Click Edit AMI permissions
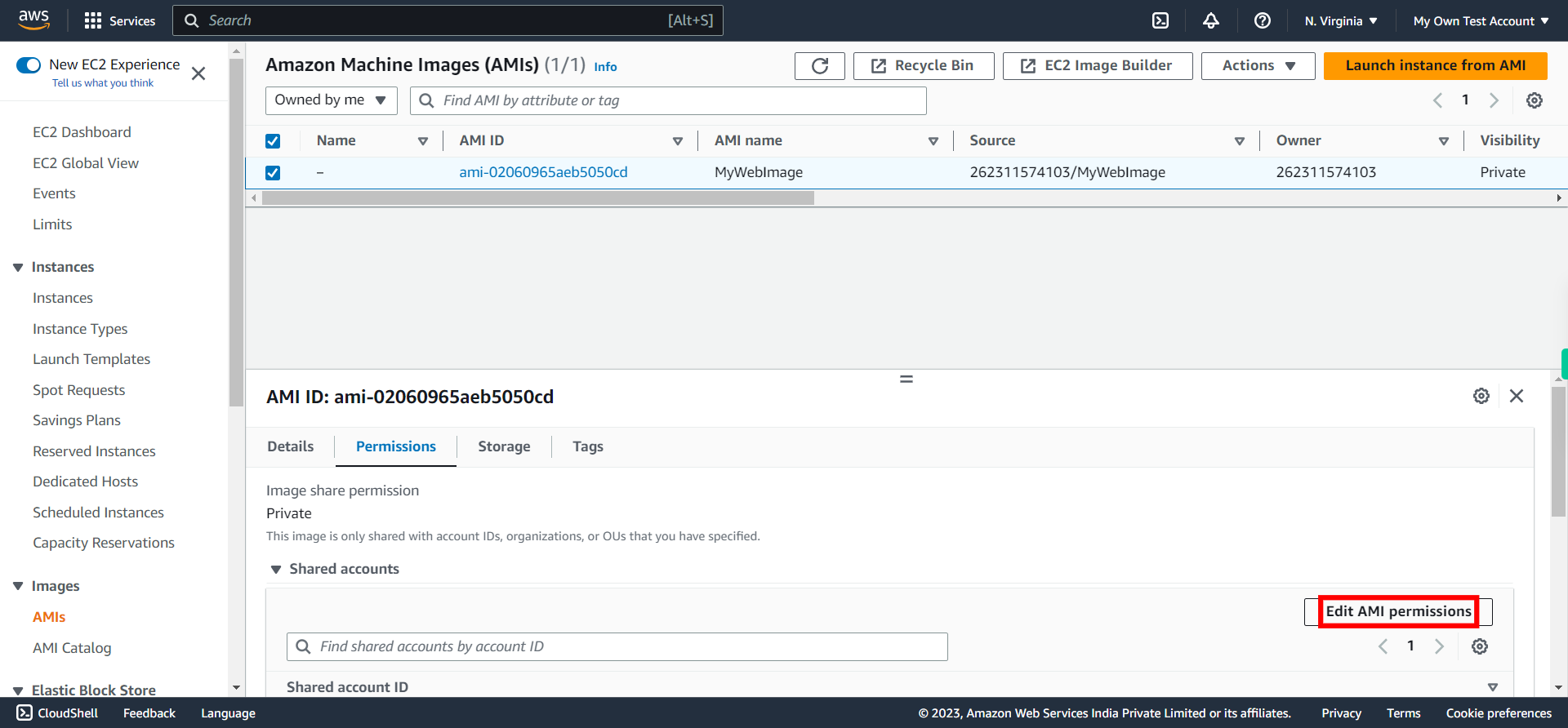The height and width of the screenshot is (728, 1568). point(1398,611)
